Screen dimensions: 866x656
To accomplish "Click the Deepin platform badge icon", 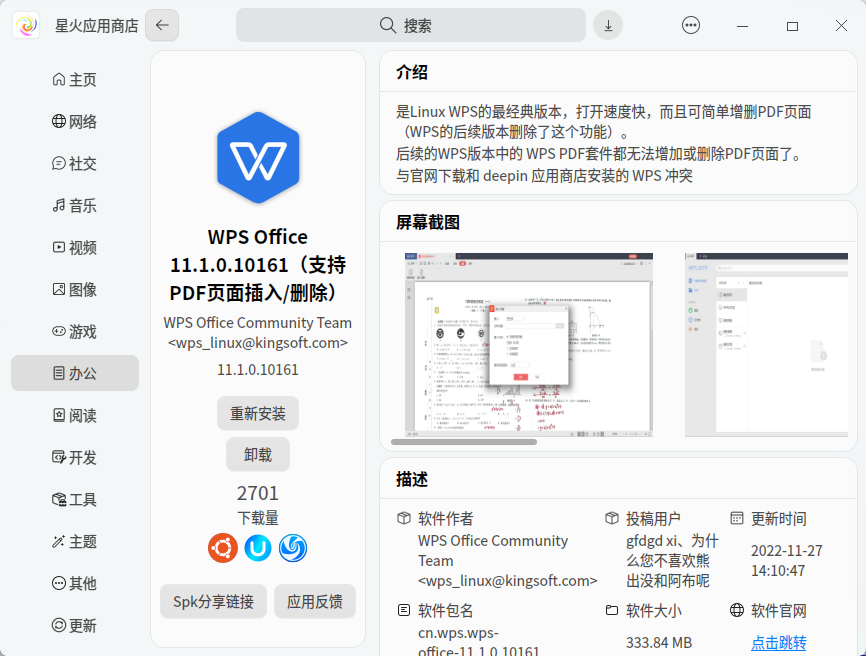I will (294, 548).
